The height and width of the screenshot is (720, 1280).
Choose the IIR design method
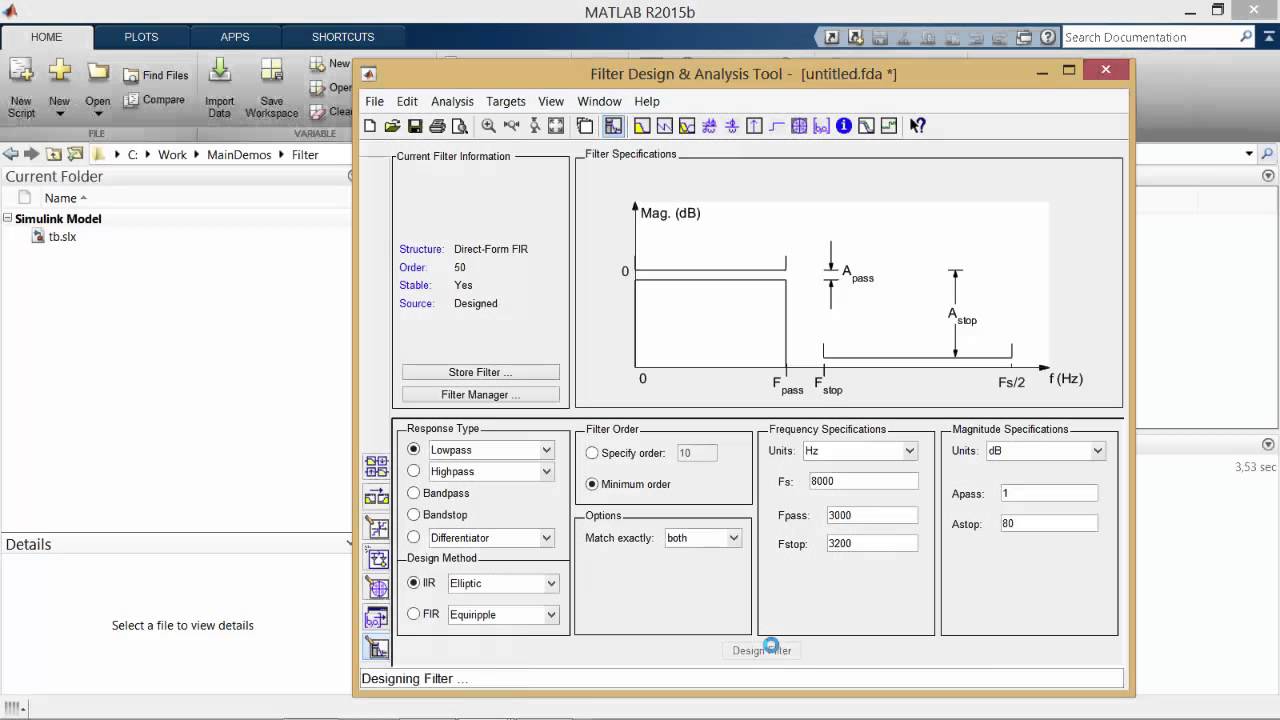[x=422, y=583]
